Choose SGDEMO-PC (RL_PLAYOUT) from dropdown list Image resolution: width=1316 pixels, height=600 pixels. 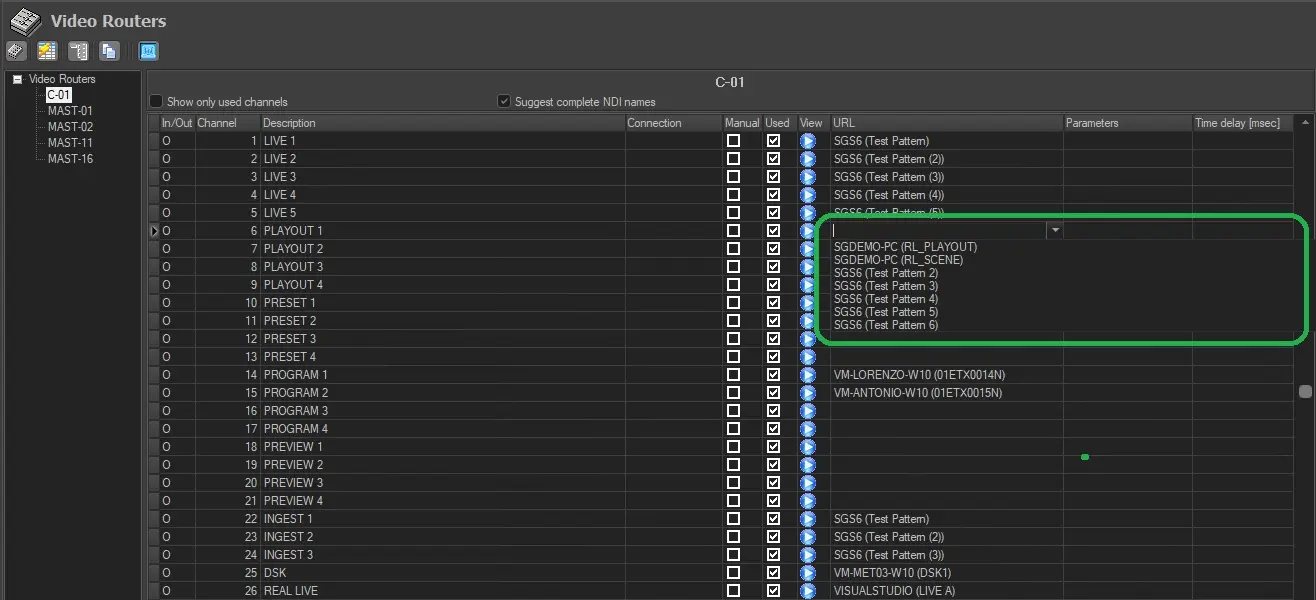click(x=905, y=247)
